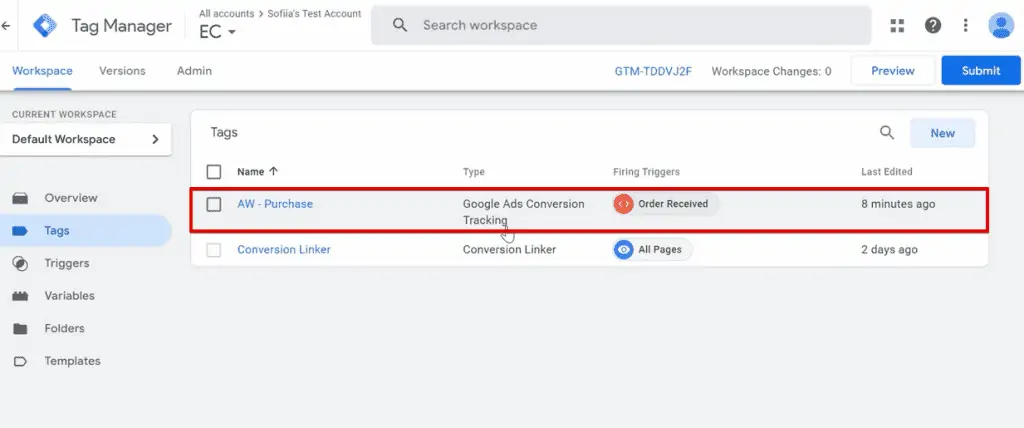The width and height of the screenshot is (1024, 428).
Task: Open the EC container dropdown
Action: click(x=217, y=32)
